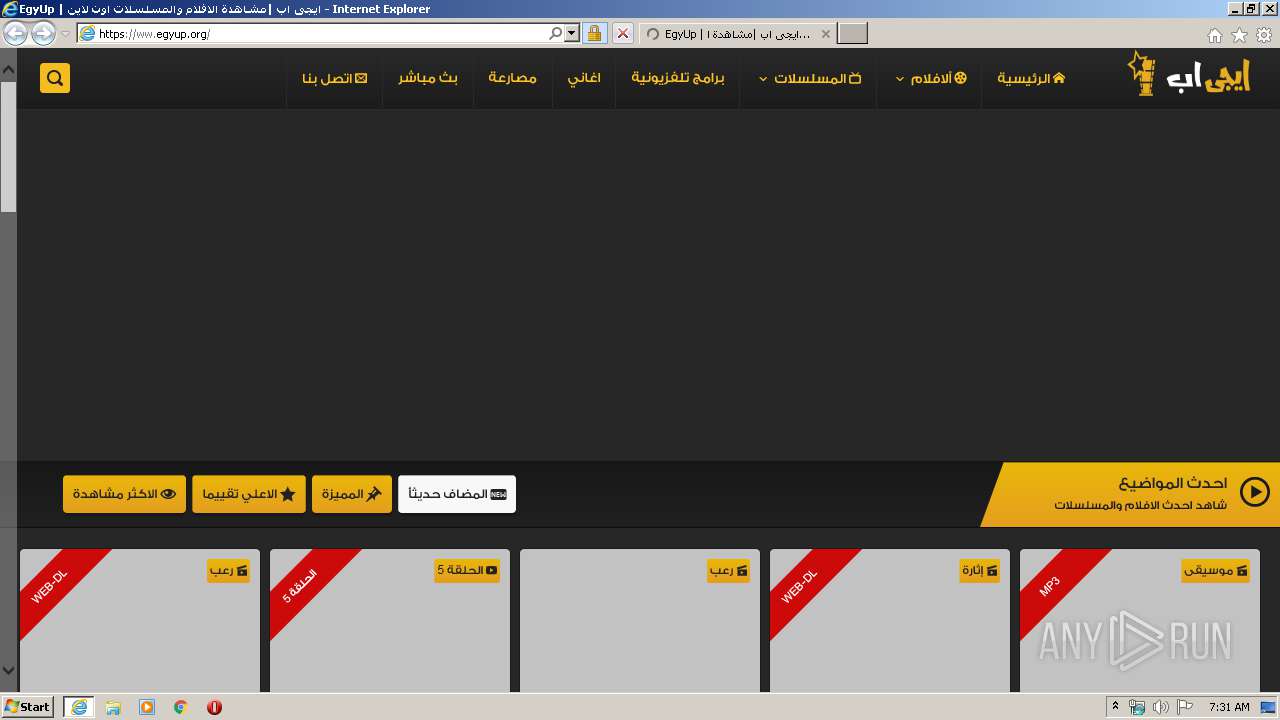1280x720 pixels.
Task: Open Favorites star icon
Action: 1239,35
